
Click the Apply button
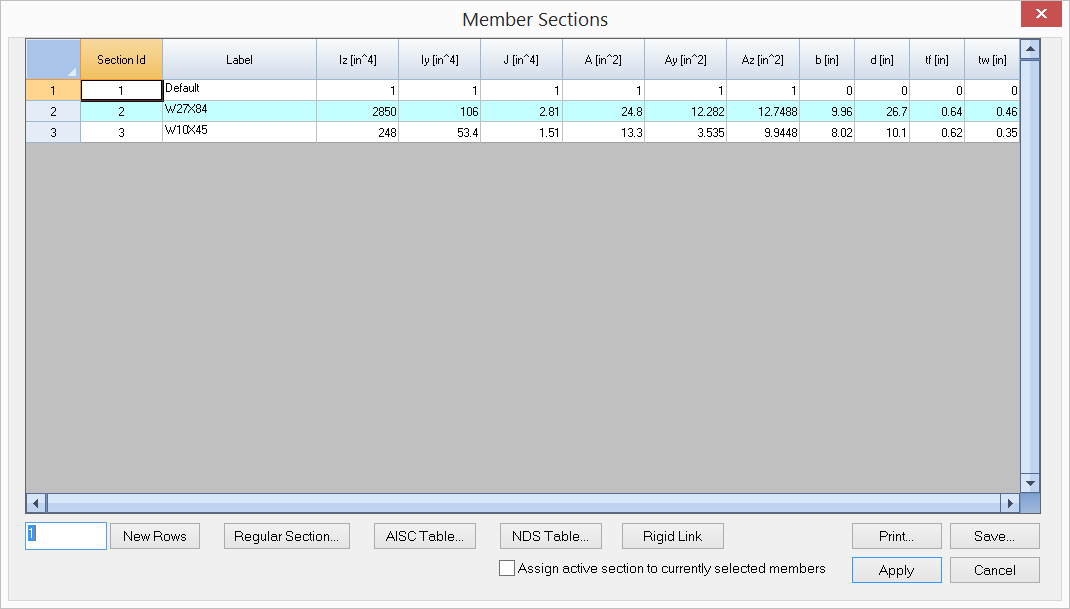pyautogui.click(x=896, y=570)
